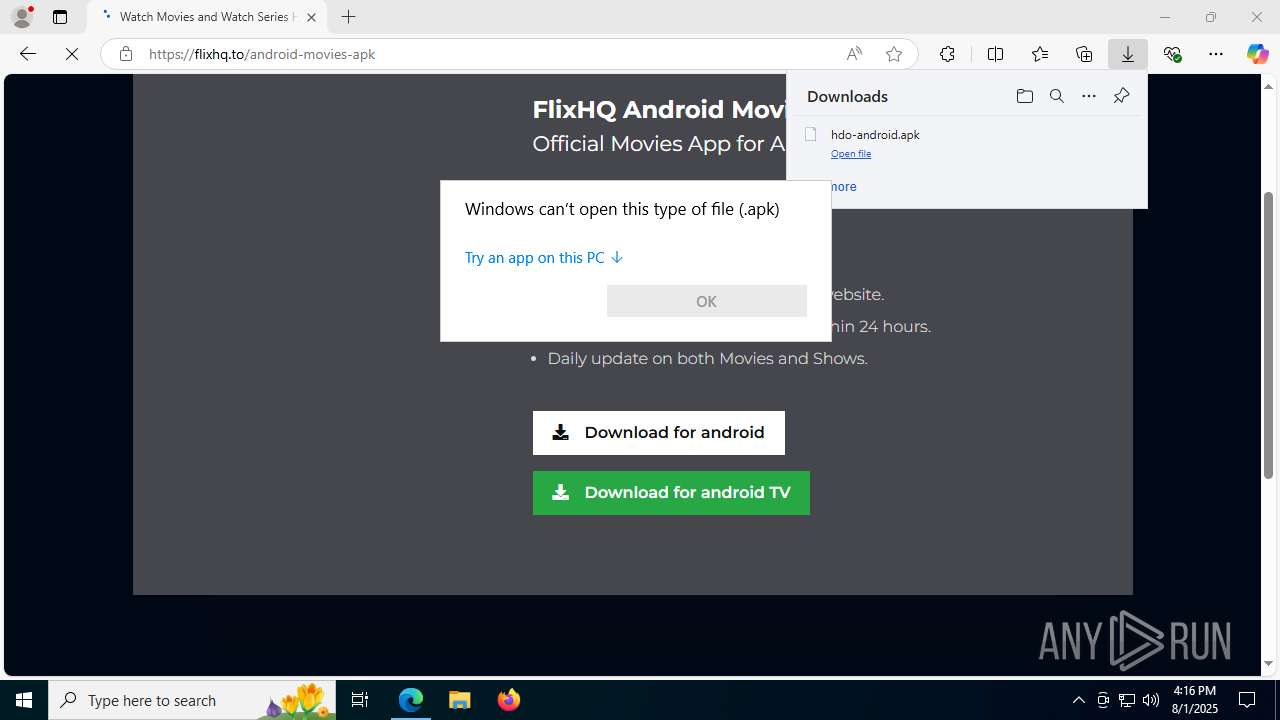Confirm the dialog with OK

pyautogui.click(x=706, y=301)
